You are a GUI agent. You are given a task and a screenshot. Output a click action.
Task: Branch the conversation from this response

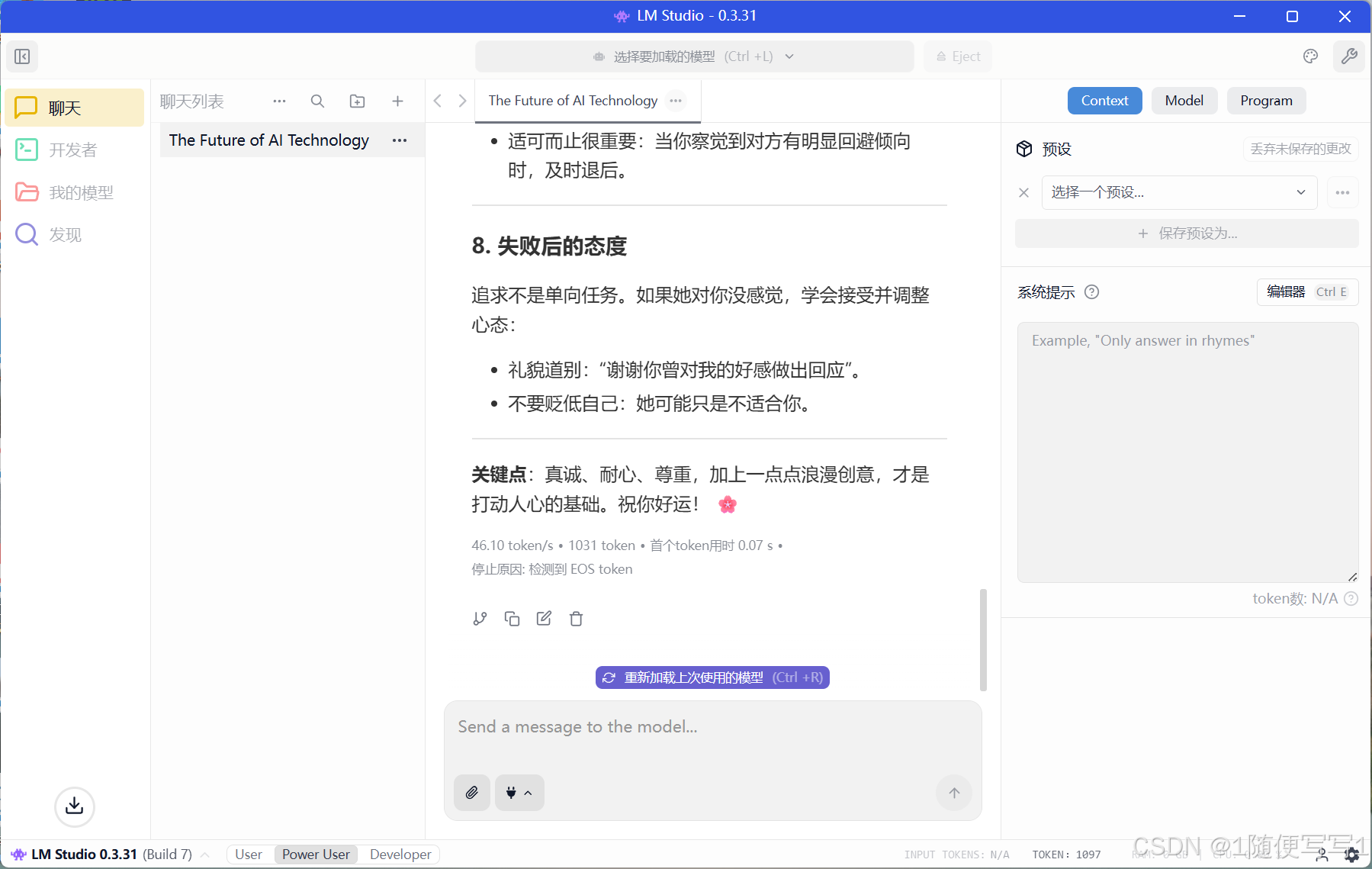coord(480,619)
